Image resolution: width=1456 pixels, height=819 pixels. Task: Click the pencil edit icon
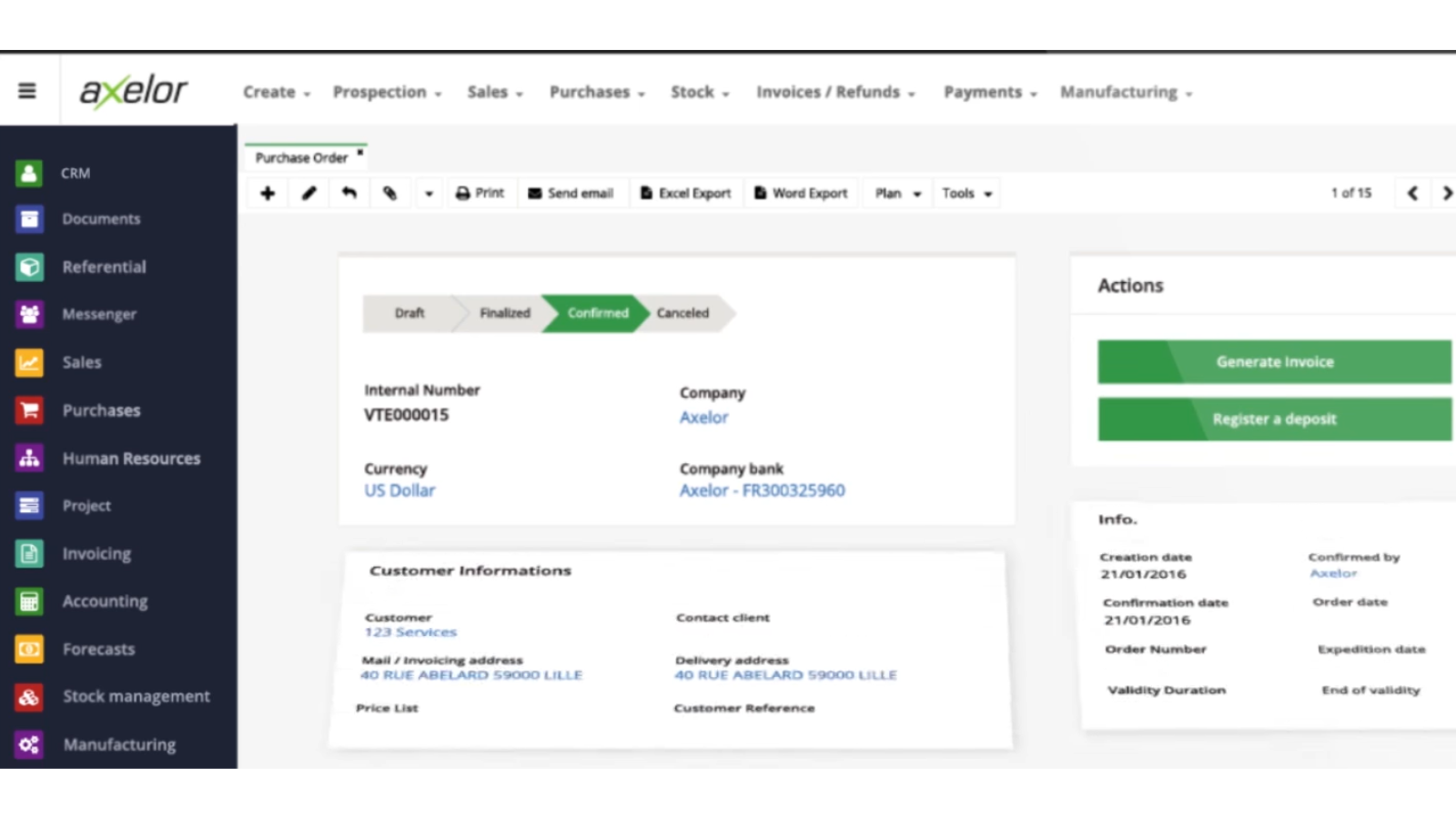click(309, 193)
